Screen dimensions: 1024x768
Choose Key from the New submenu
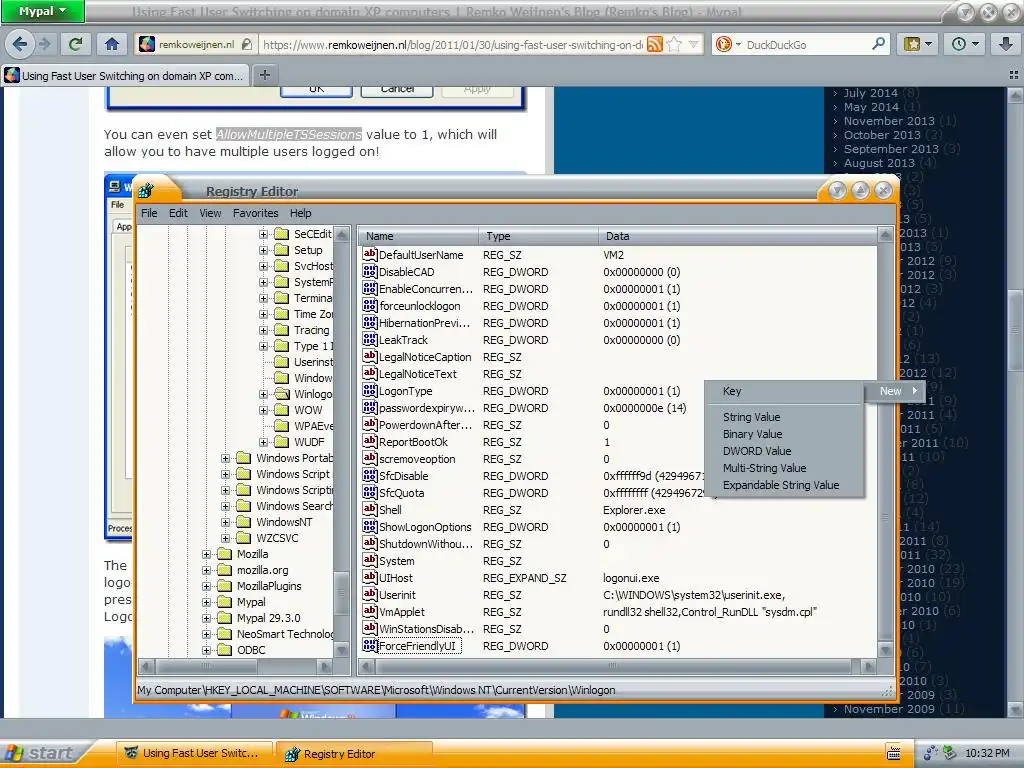pos(731,391)
